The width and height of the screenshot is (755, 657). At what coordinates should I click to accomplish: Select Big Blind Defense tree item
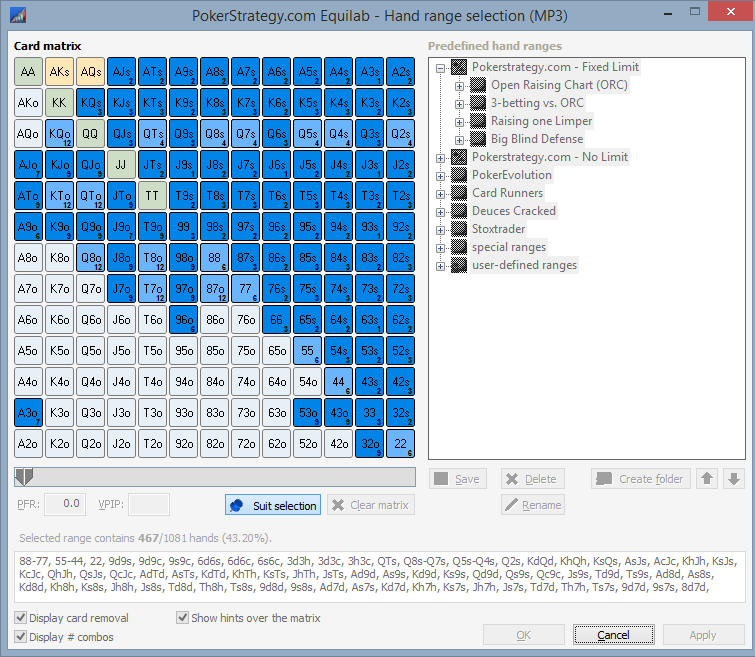(x=537, y=139)
